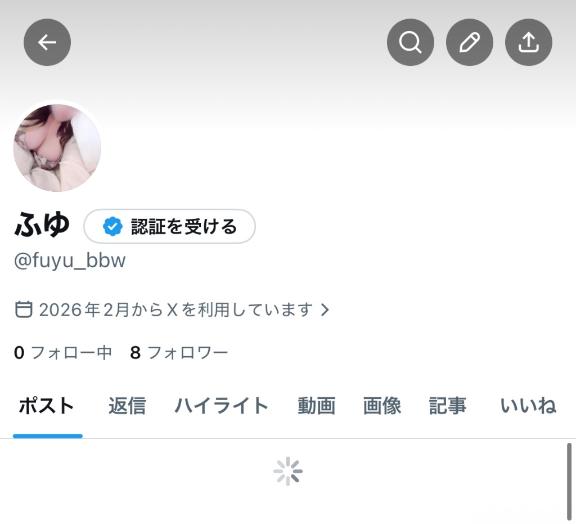This screenshot has width=576, height=524.
Task: Select the ポスト tab
Action: point(47,406)
